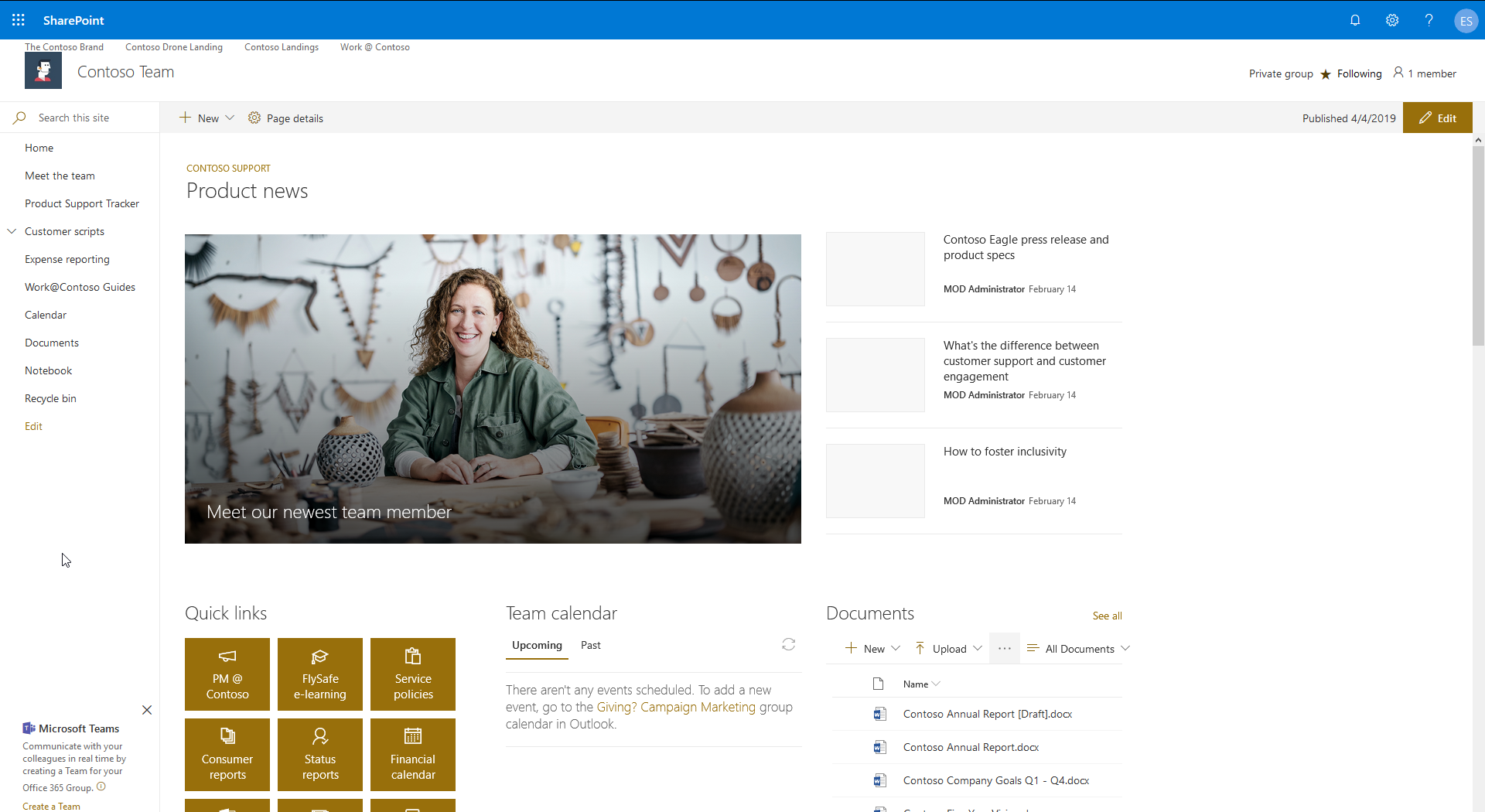This screenshot has width=1485, height=812.
Task: Open the settings gear in header
Action: [1392, 20]
